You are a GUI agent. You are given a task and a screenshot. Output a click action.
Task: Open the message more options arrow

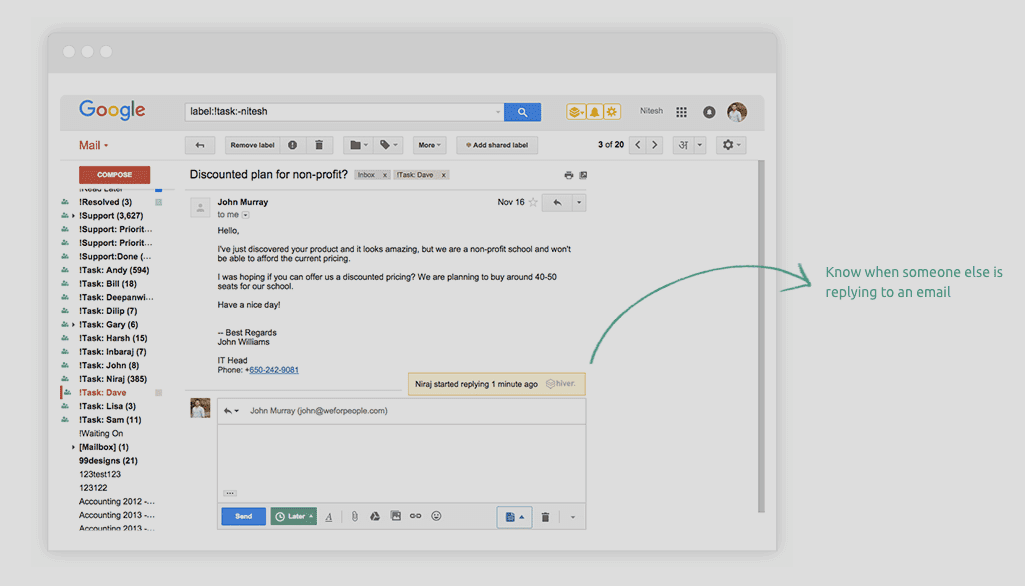point(579,203)
